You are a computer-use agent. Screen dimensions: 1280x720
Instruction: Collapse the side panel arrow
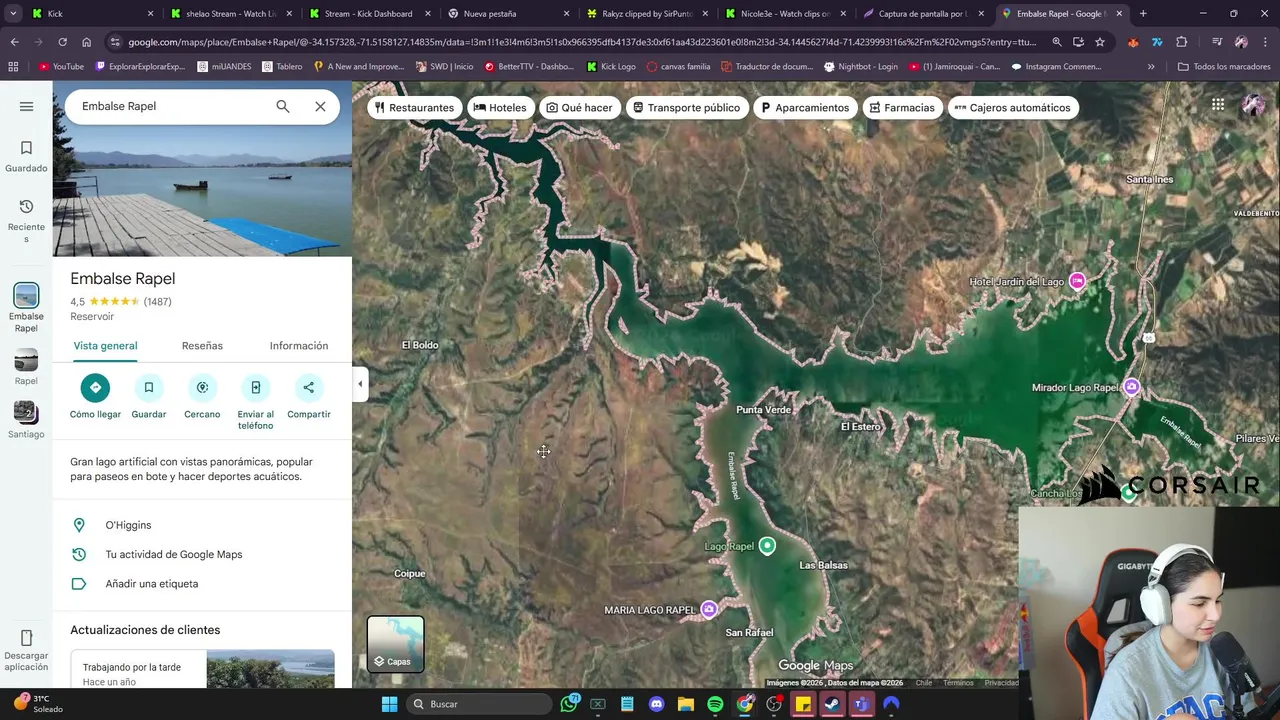pyautogui.click(x=360, y=384)
